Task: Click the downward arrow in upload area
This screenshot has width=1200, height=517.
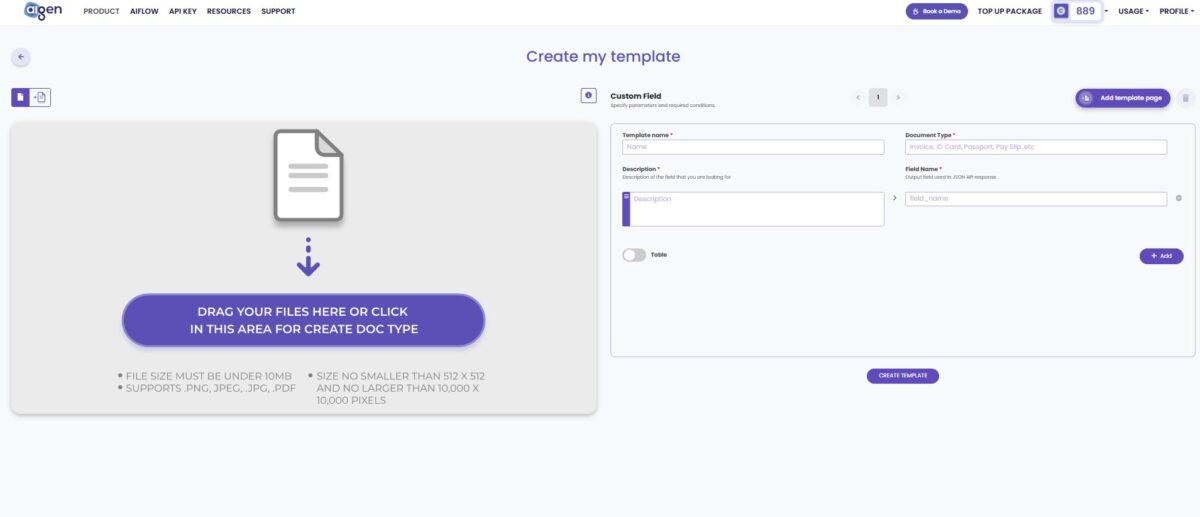Action: point(309,257)
